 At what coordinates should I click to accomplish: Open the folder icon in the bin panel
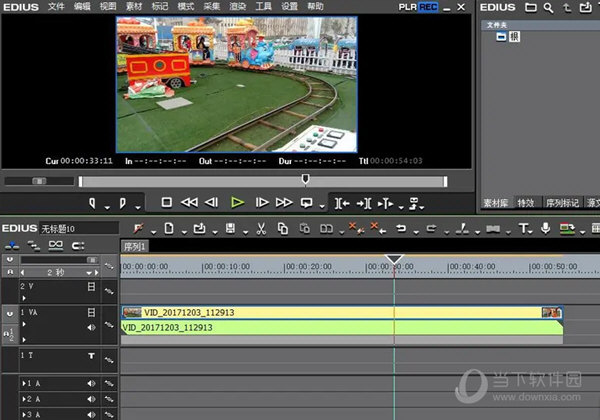[530, 7]
